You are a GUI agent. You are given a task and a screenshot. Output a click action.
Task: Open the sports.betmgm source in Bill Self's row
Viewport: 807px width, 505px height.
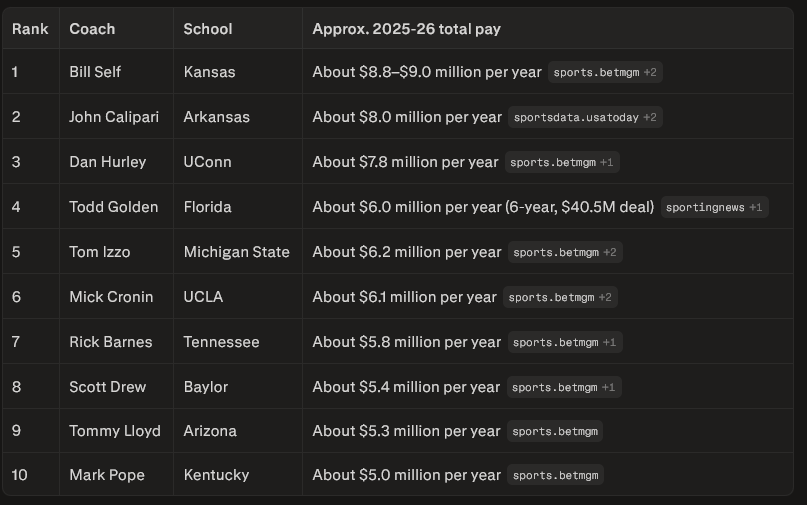coord(604,72)
